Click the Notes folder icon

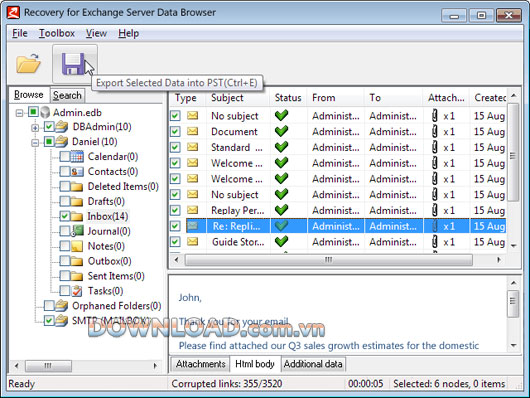pos(77,246)
